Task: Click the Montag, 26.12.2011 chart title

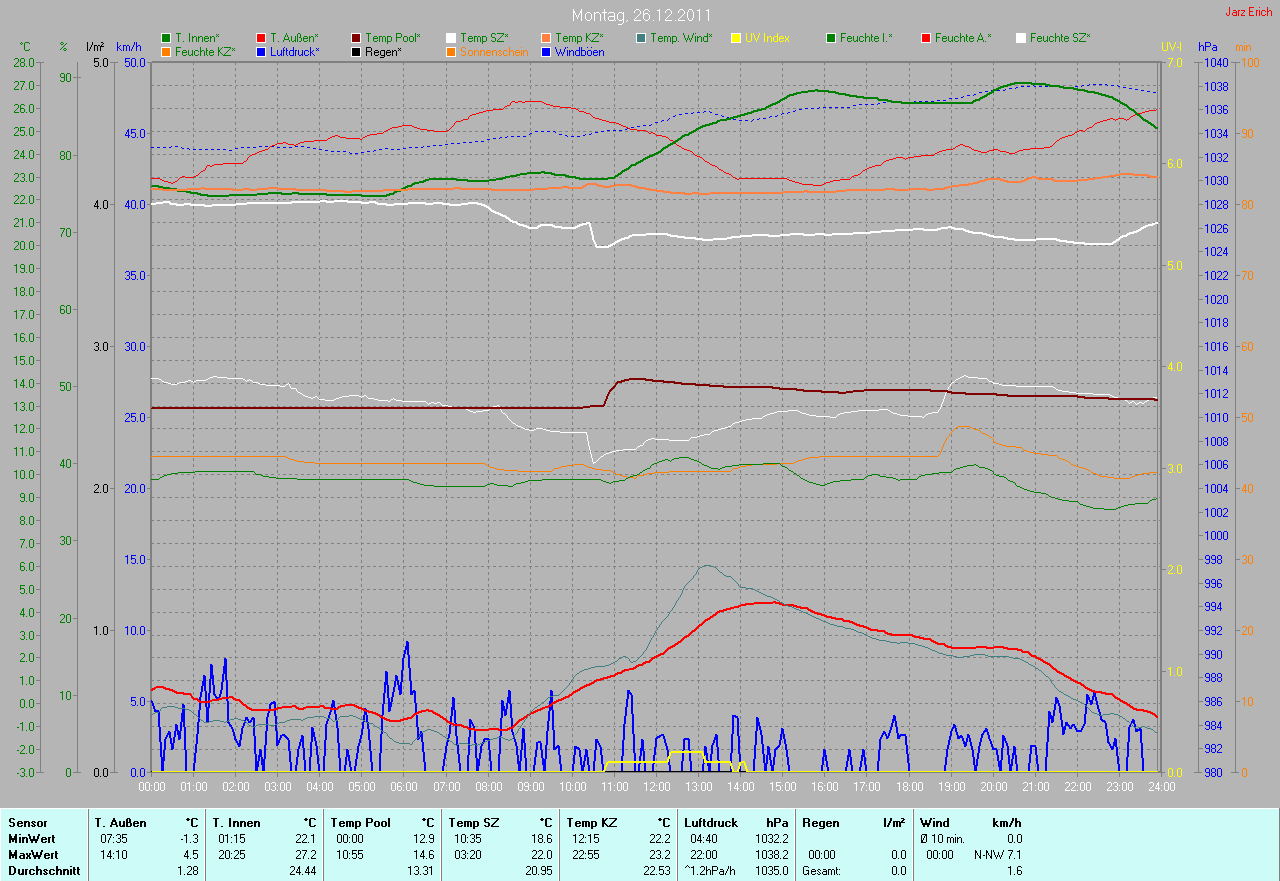Action: (x=640, y=16)
